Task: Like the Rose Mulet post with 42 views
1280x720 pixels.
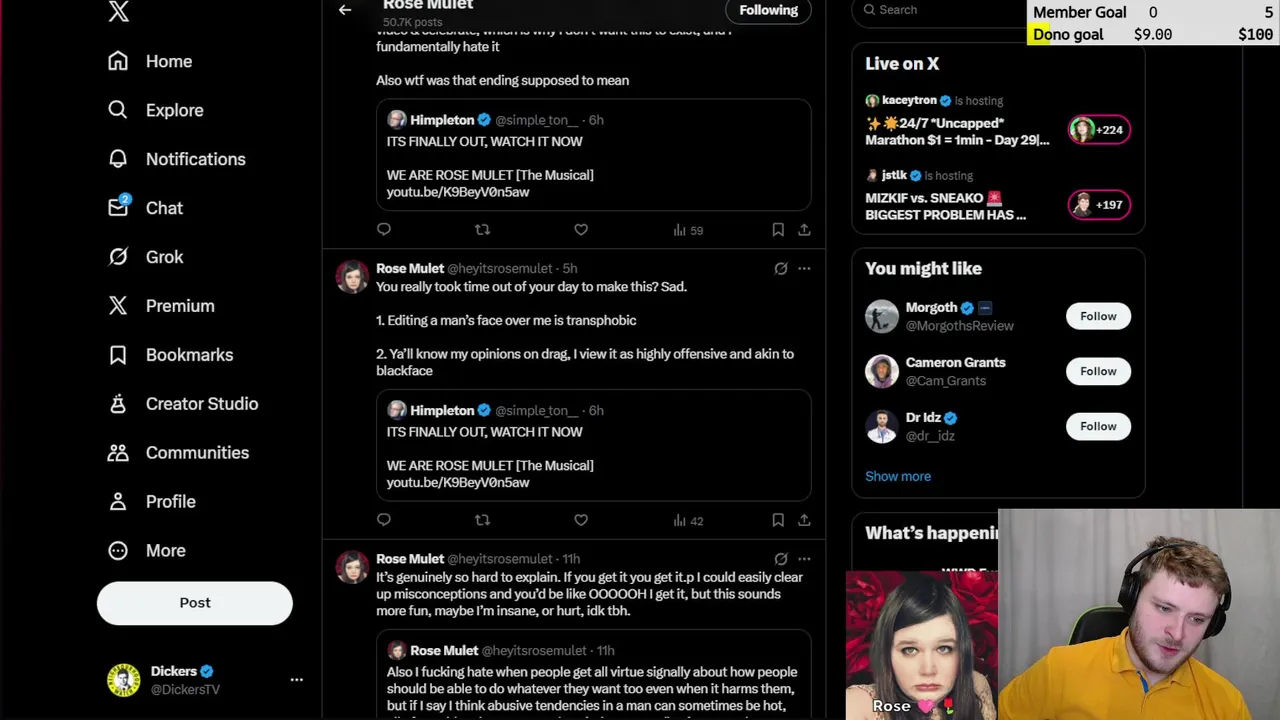Action: click(x=581, y=520)
